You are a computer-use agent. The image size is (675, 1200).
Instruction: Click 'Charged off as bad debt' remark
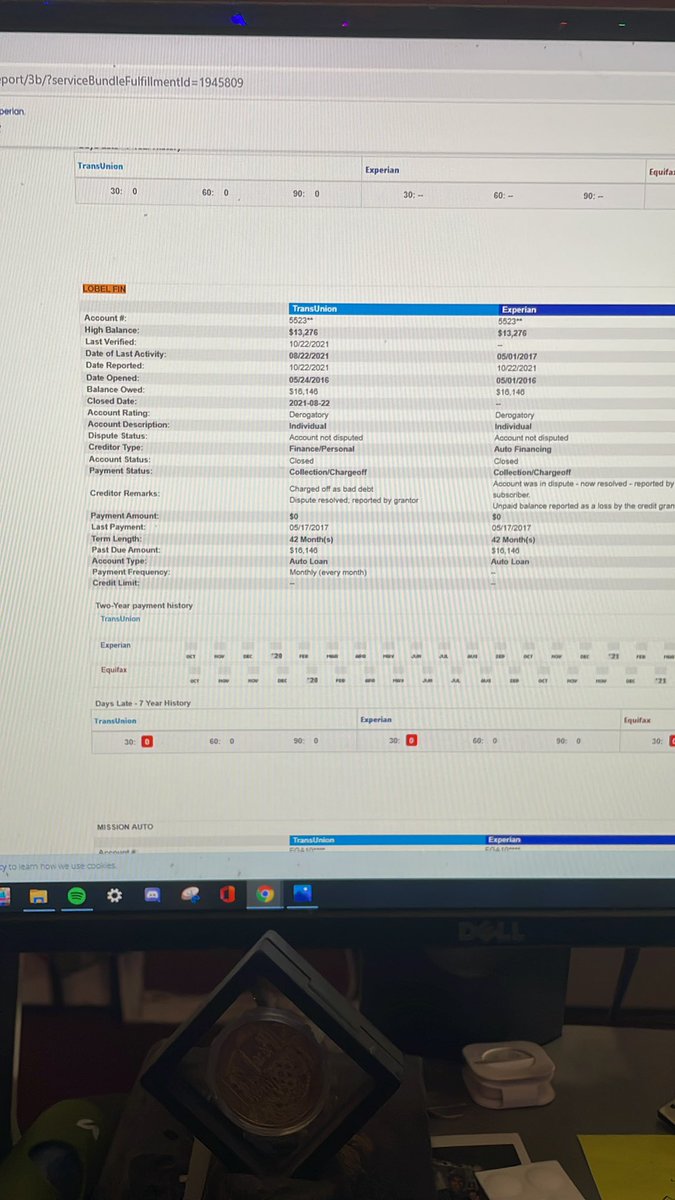click(x=331, y=489)
